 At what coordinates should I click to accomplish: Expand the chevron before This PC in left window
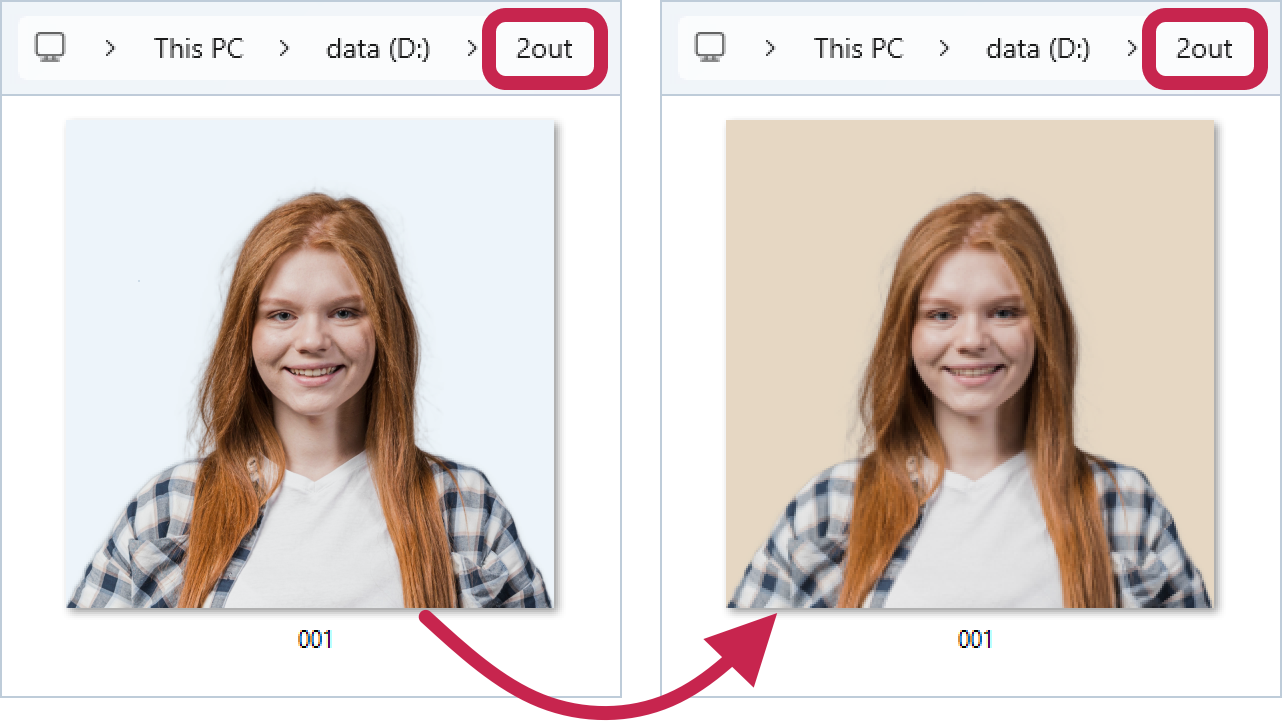tap(110, 48)
